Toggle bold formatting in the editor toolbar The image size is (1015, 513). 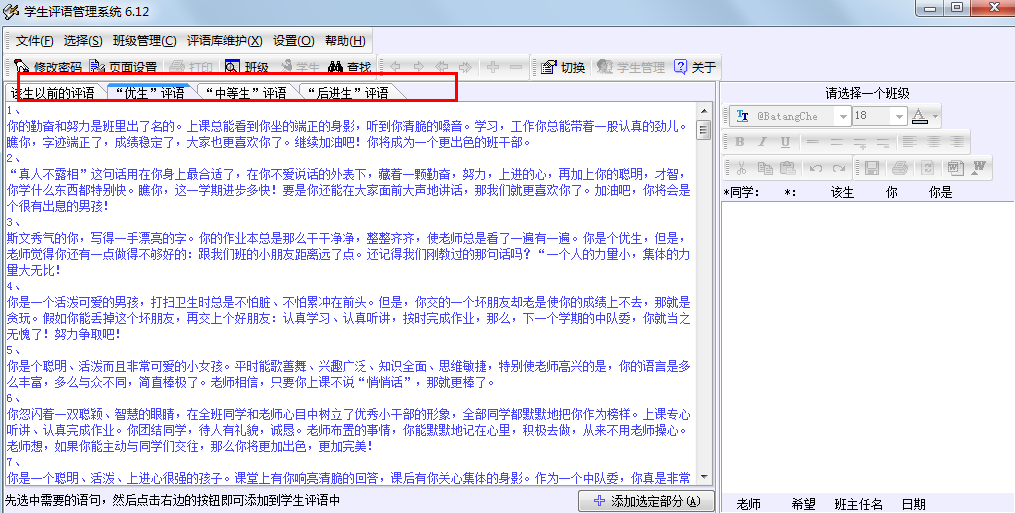(740, 141)
